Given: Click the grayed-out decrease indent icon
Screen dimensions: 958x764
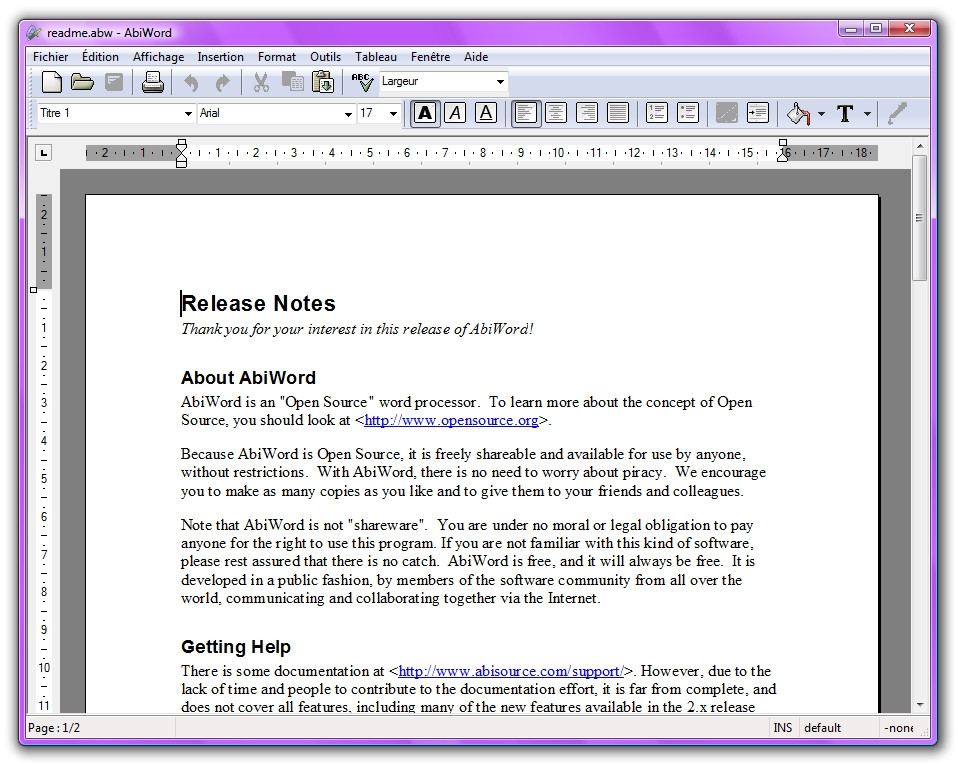Looking at the screenshot, I should click(x=726, y=113).
